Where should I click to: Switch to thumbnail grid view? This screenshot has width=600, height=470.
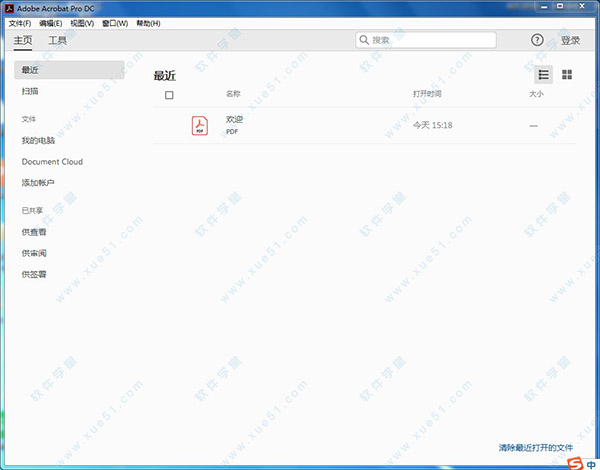coord(567,75)
